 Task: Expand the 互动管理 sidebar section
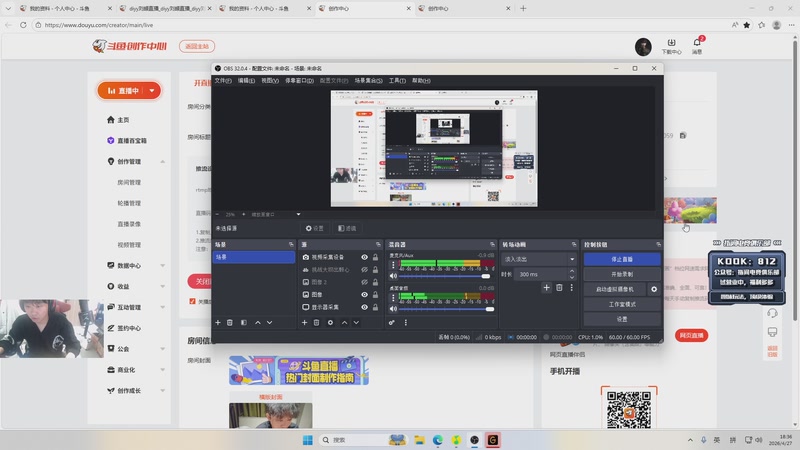(162, 307)
